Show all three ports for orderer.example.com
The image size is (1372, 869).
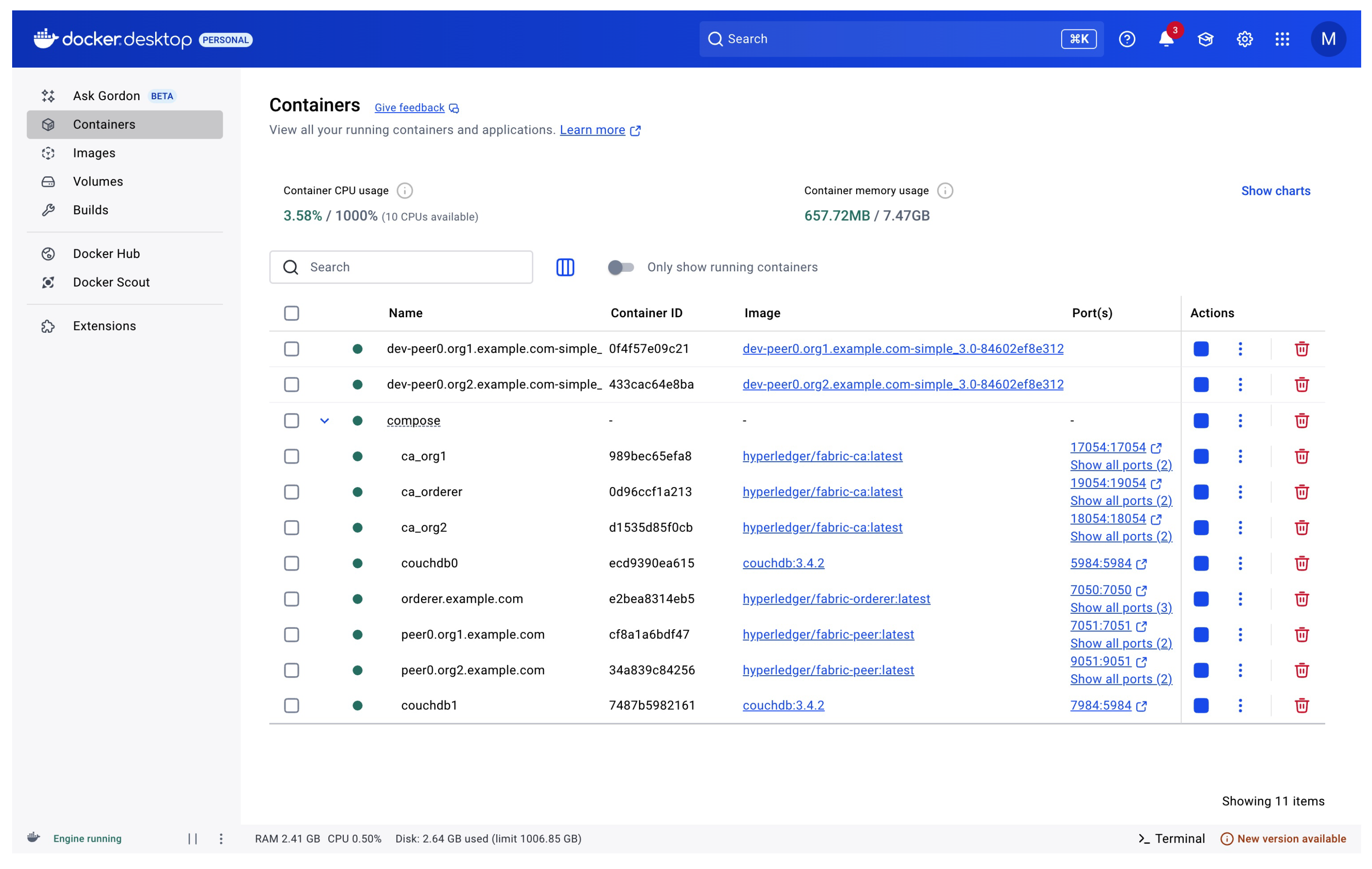click(1121, 608)
